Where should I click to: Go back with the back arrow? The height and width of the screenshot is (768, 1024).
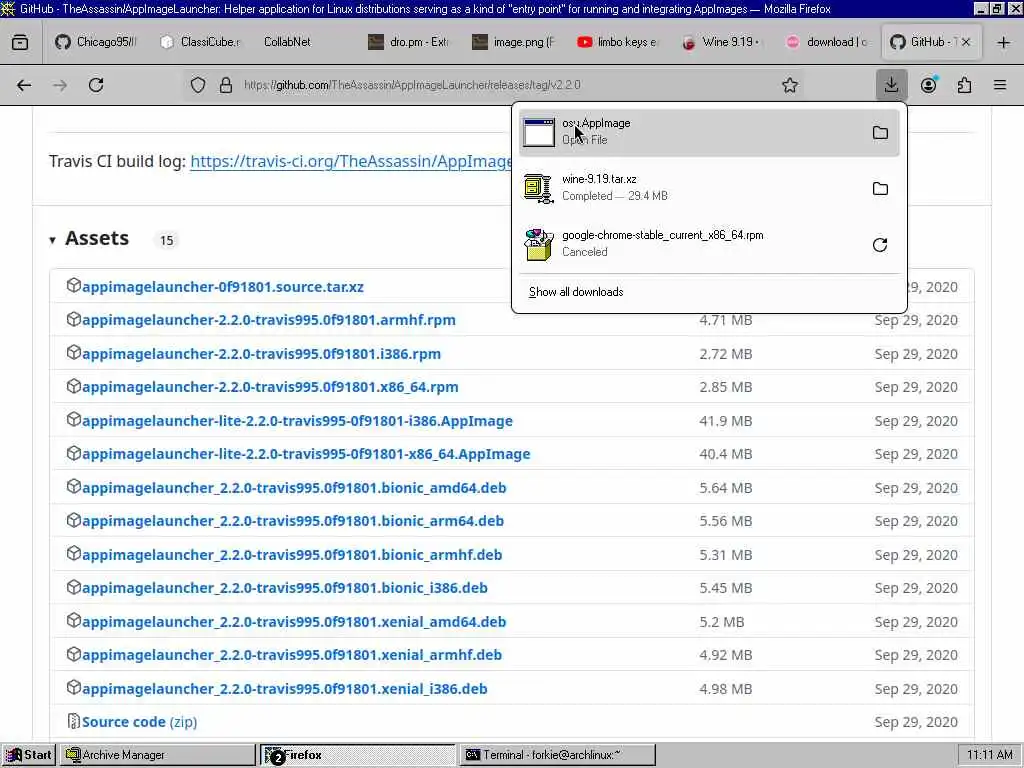pos(24,85)
